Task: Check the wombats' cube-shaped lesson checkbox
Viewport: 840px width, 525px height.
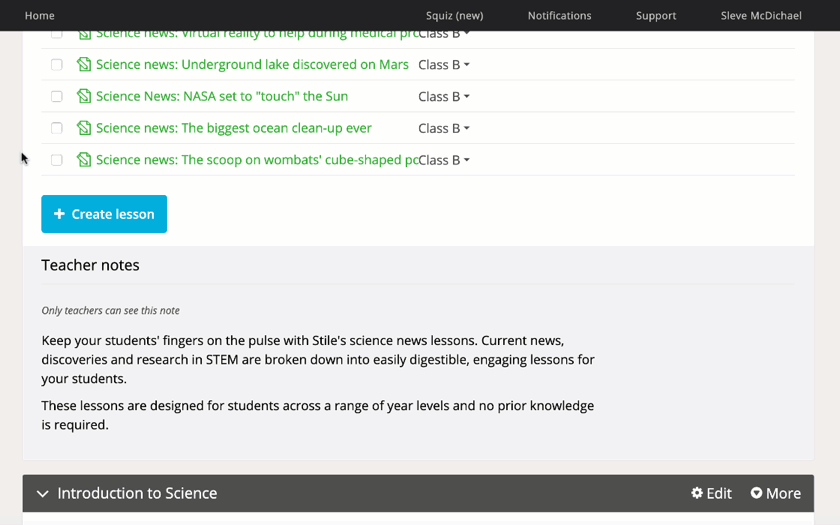Action: pos(57,160)
